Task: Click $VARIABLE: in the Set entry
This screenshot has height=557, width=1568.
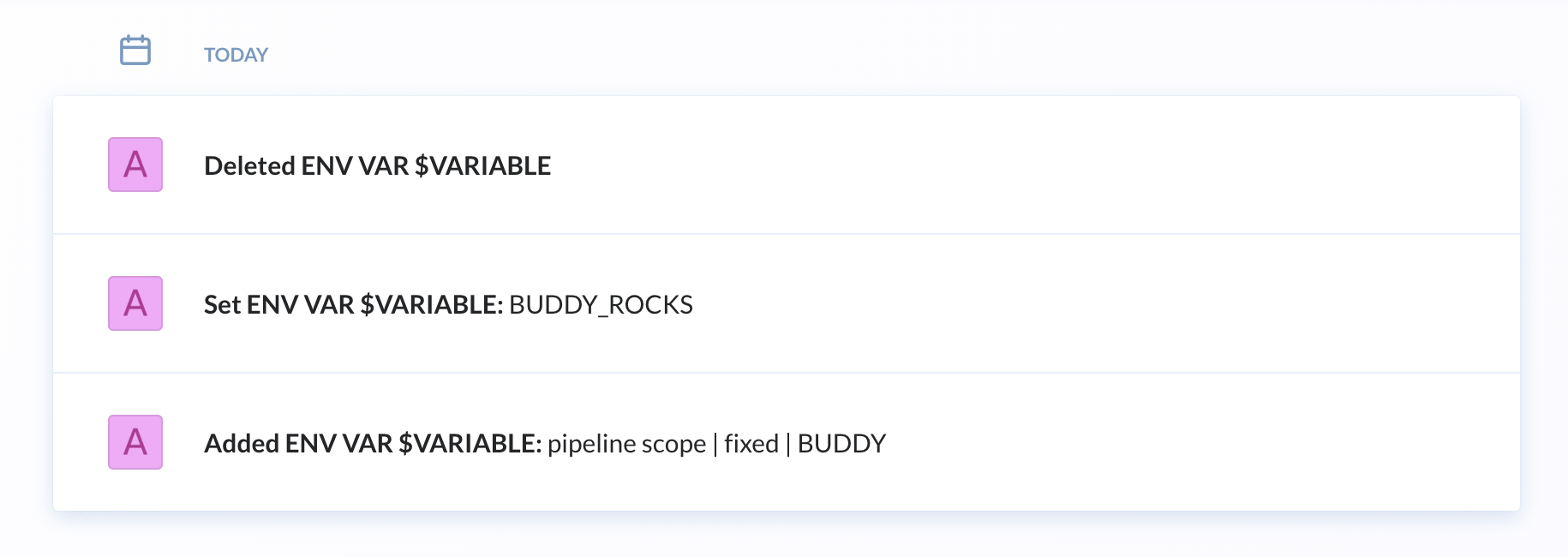Action: tap(431, 304)
